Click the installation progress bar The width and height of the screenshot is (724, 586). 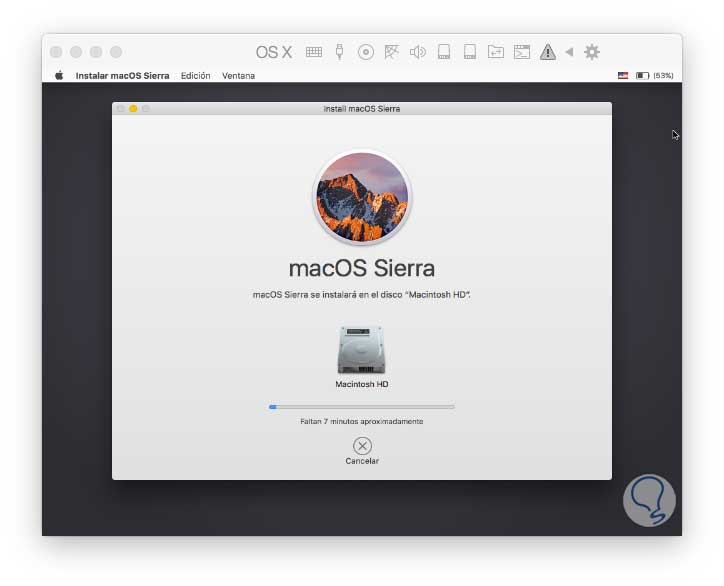[x=362, y=407]
